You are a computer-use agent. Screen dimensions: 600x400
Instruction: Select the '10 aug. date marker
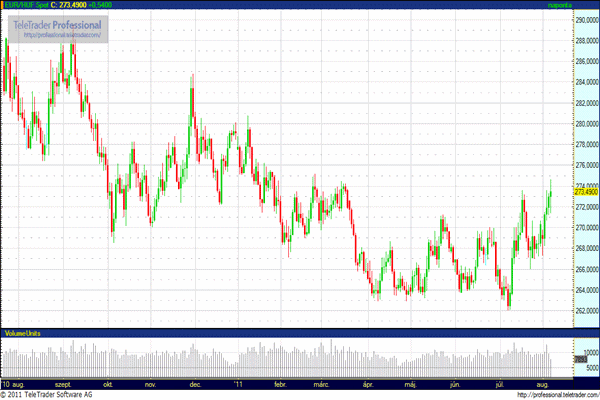14,383
